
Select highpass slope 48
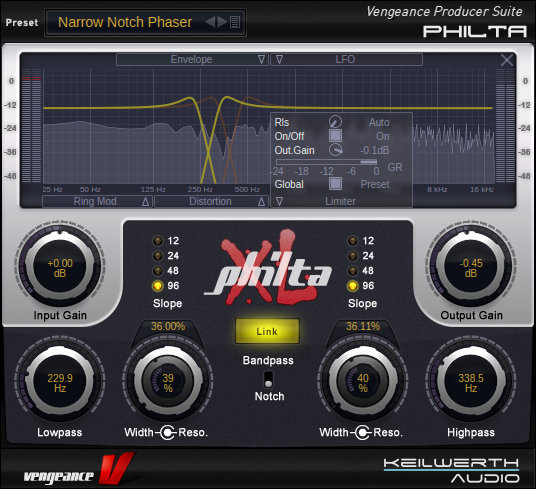[x=352, y=271]
